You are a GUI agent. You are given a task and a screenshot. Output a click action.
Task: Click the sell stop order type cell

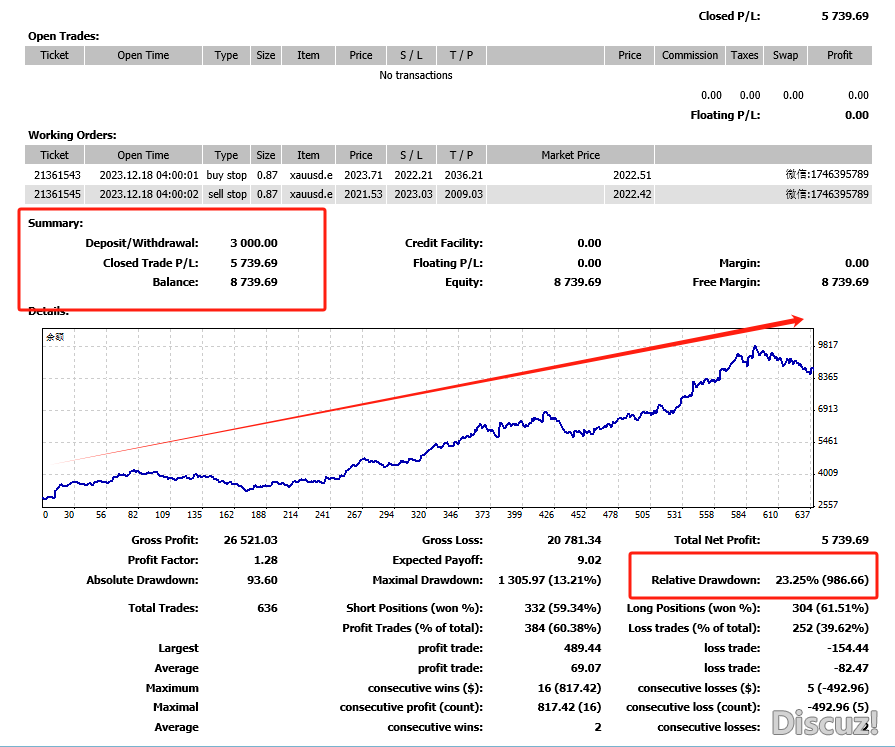click(226, 194)
